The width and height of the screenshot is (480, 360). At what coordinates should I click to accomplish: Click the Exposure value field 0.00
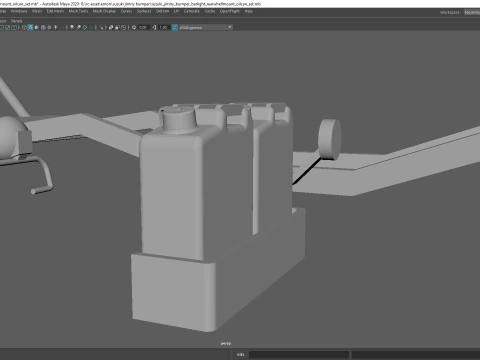(143, 27)
